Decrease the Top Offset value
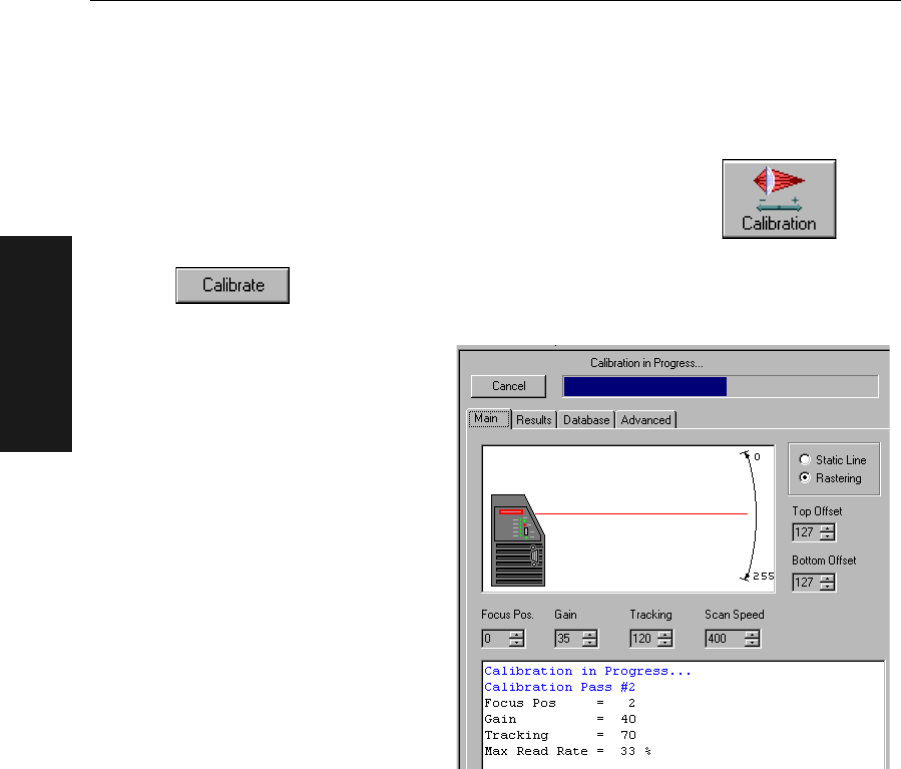 coord(827,536)
